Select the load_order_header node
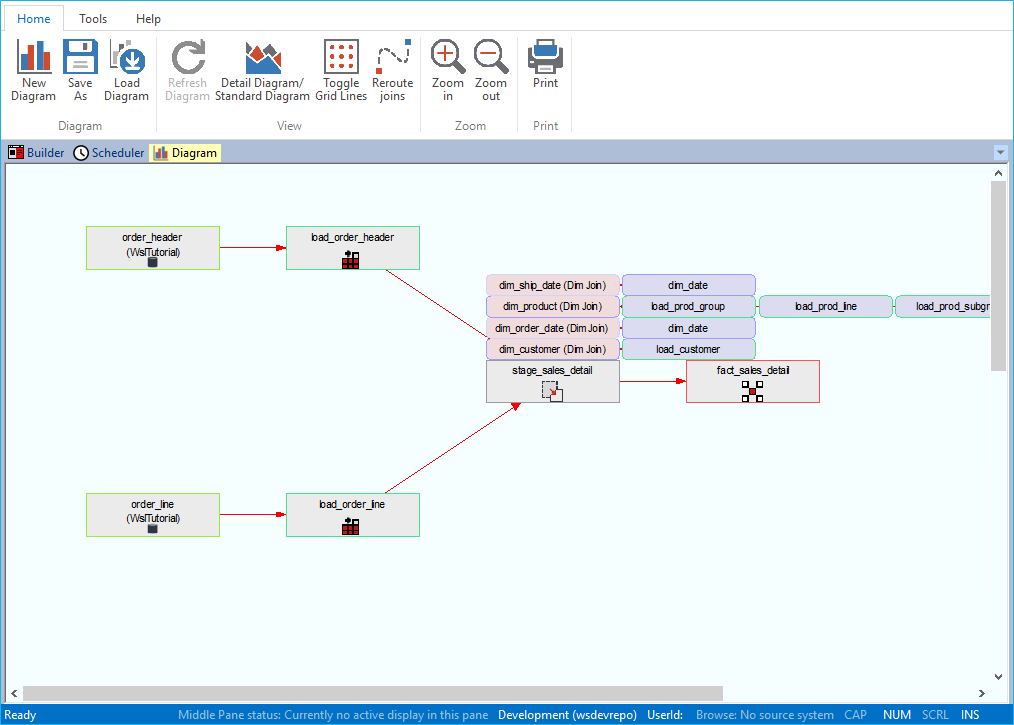This screenshot has width=1014, height=725. (352, 248)
